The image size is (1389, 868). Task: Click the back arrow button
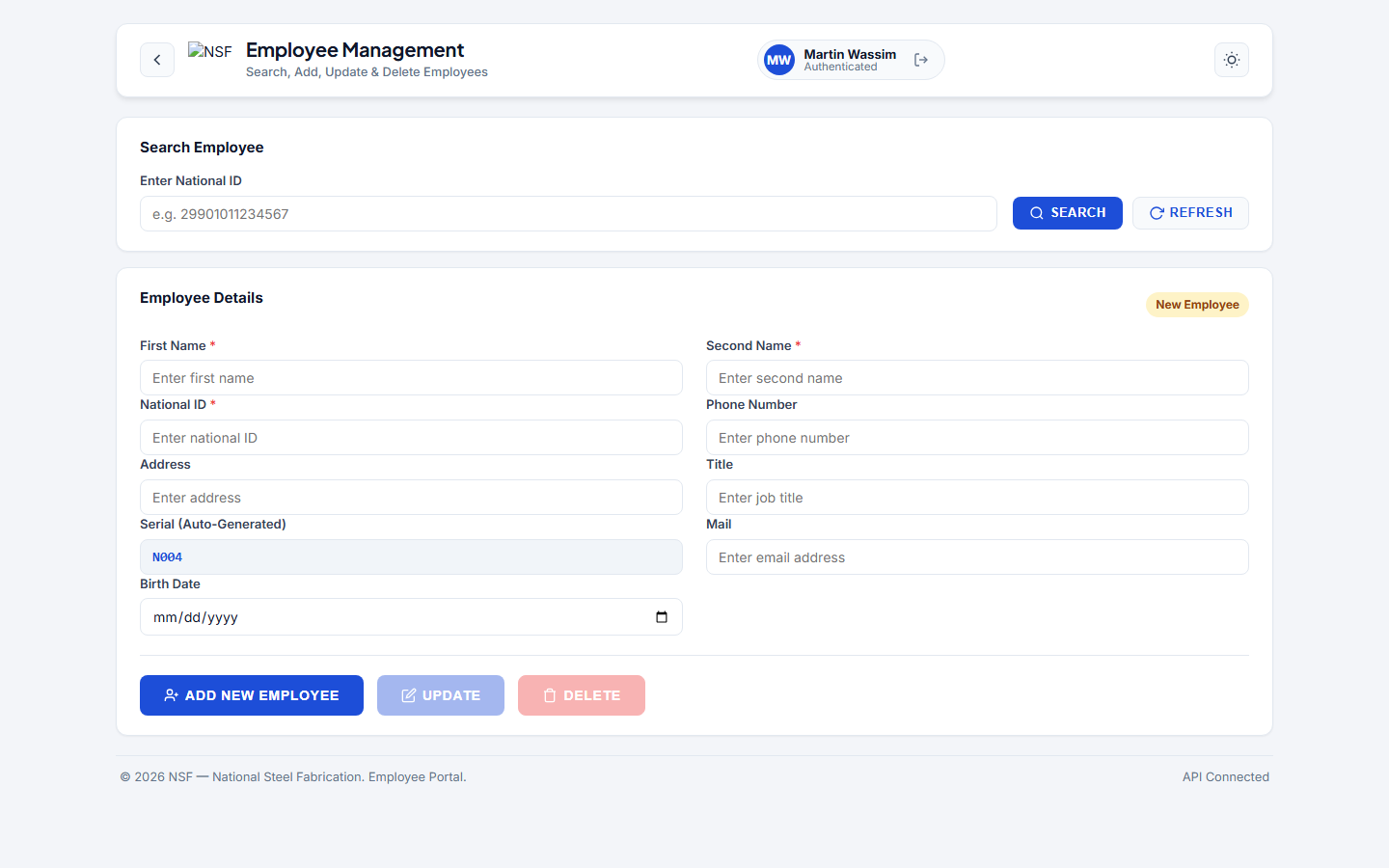click(x=157, y=60)
